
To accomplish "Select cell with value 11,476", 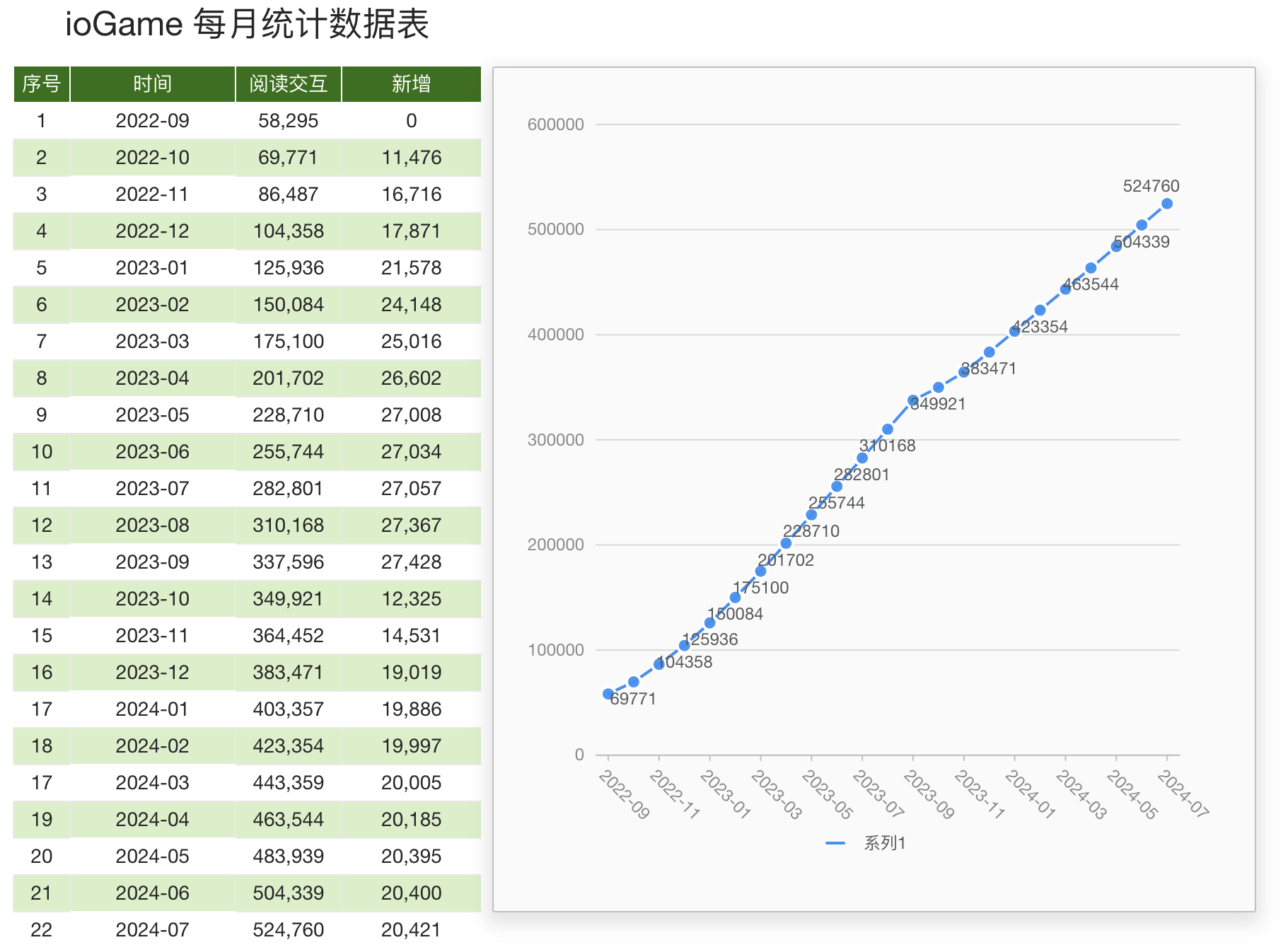I will tap(412, 158).
